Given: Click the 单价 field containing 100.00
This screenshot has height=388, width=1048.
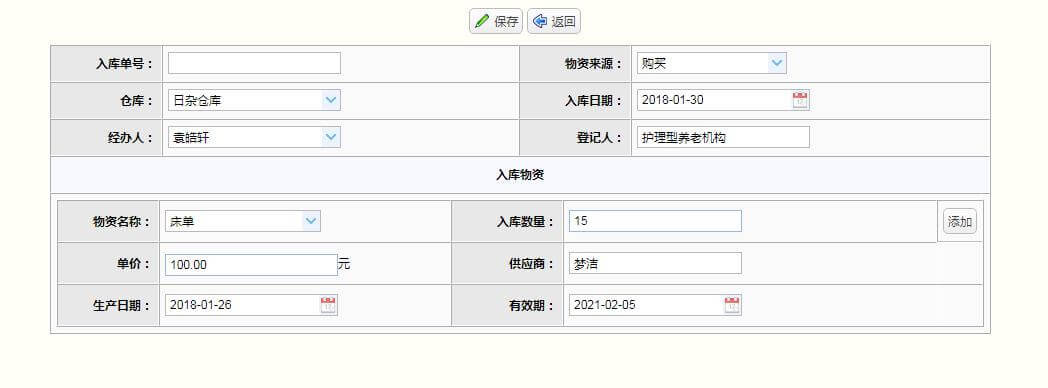Looking at the screenshot, I should 251,264.
